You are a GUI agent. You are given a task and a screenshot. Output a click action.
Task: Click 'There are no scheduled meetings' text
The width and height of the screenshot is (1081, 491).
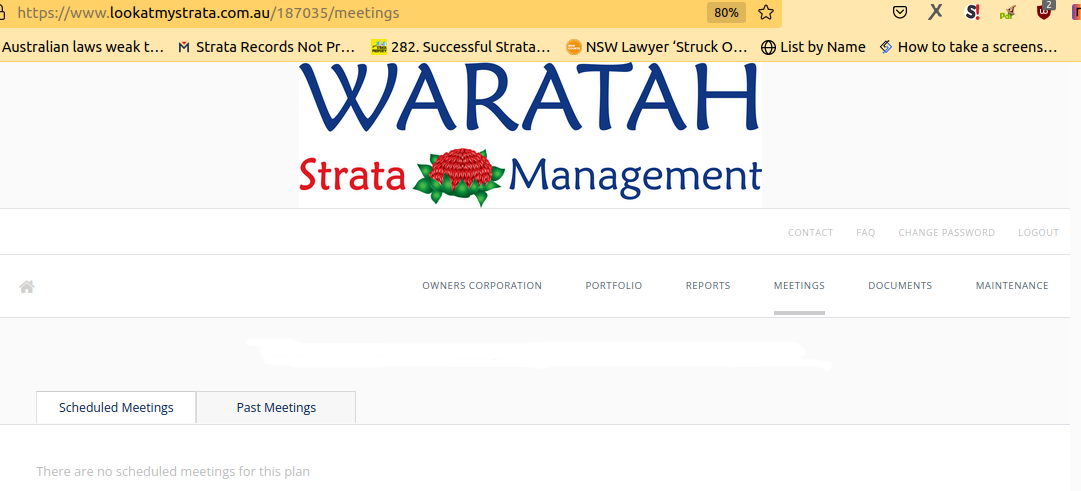[172, 472]
